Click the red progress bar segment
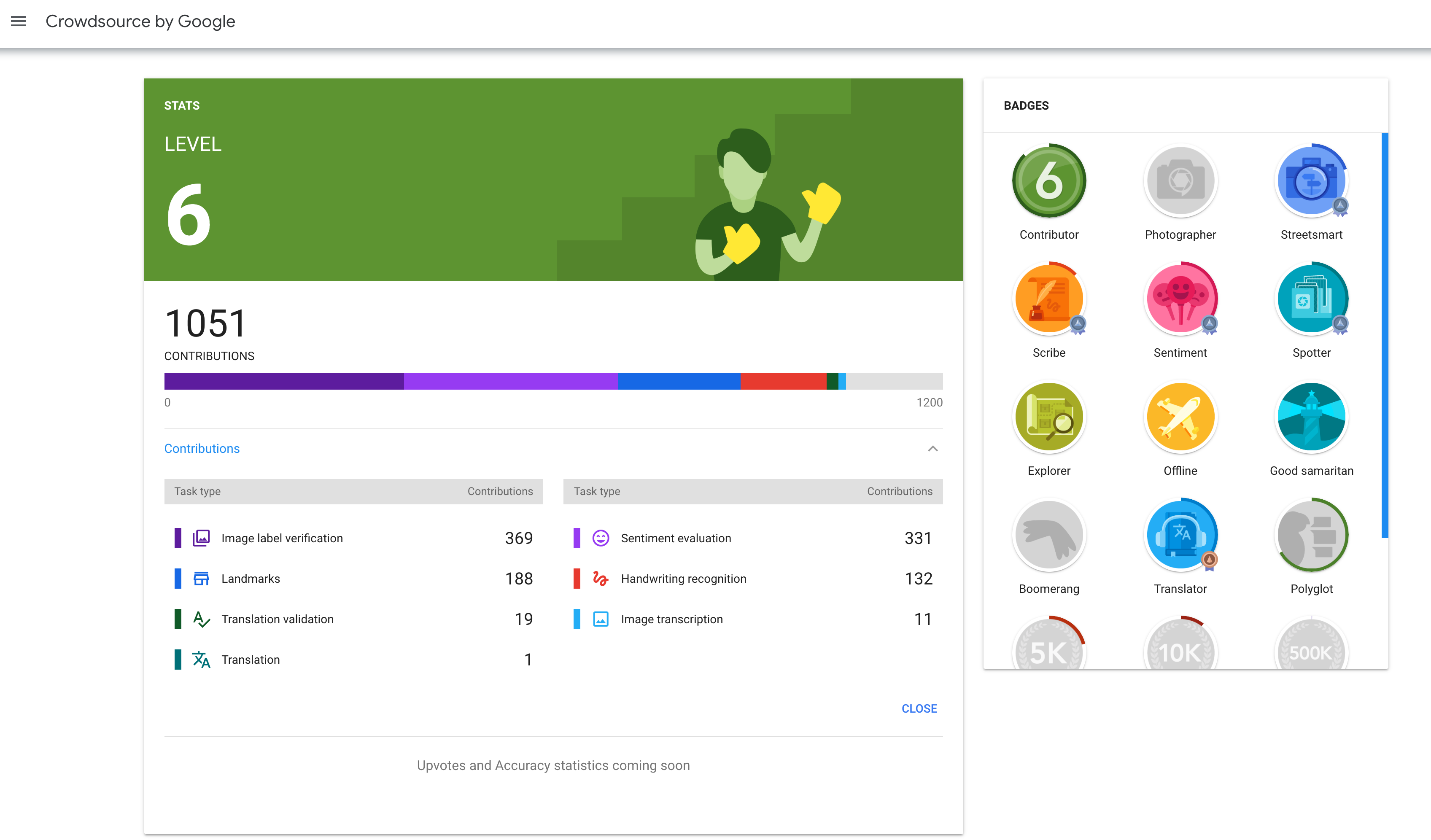The image size is (1431, 840). (x=783, y=381)
